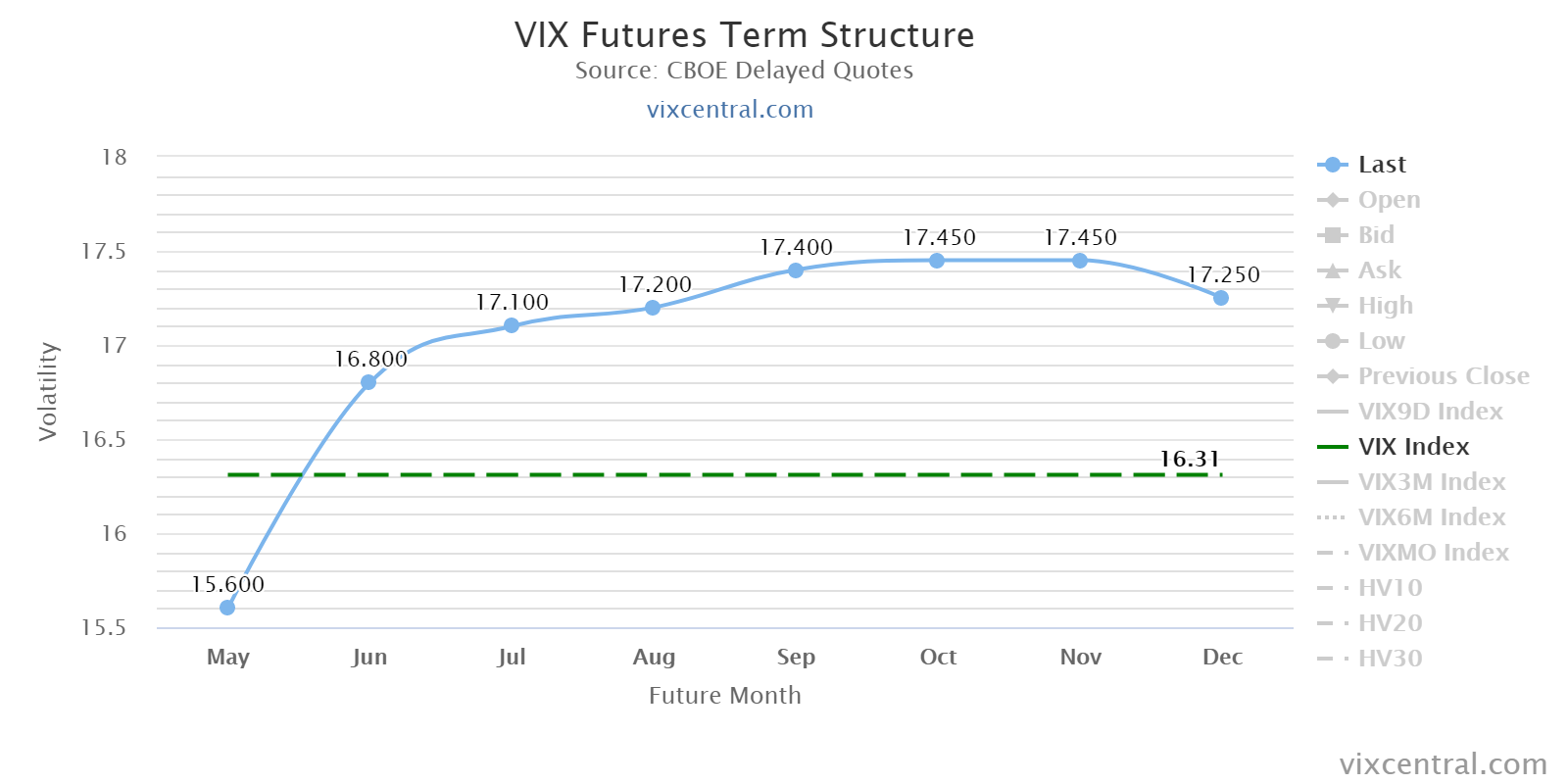
Task: Toggle HV20 series visibility
Action: pos(1390,623)
